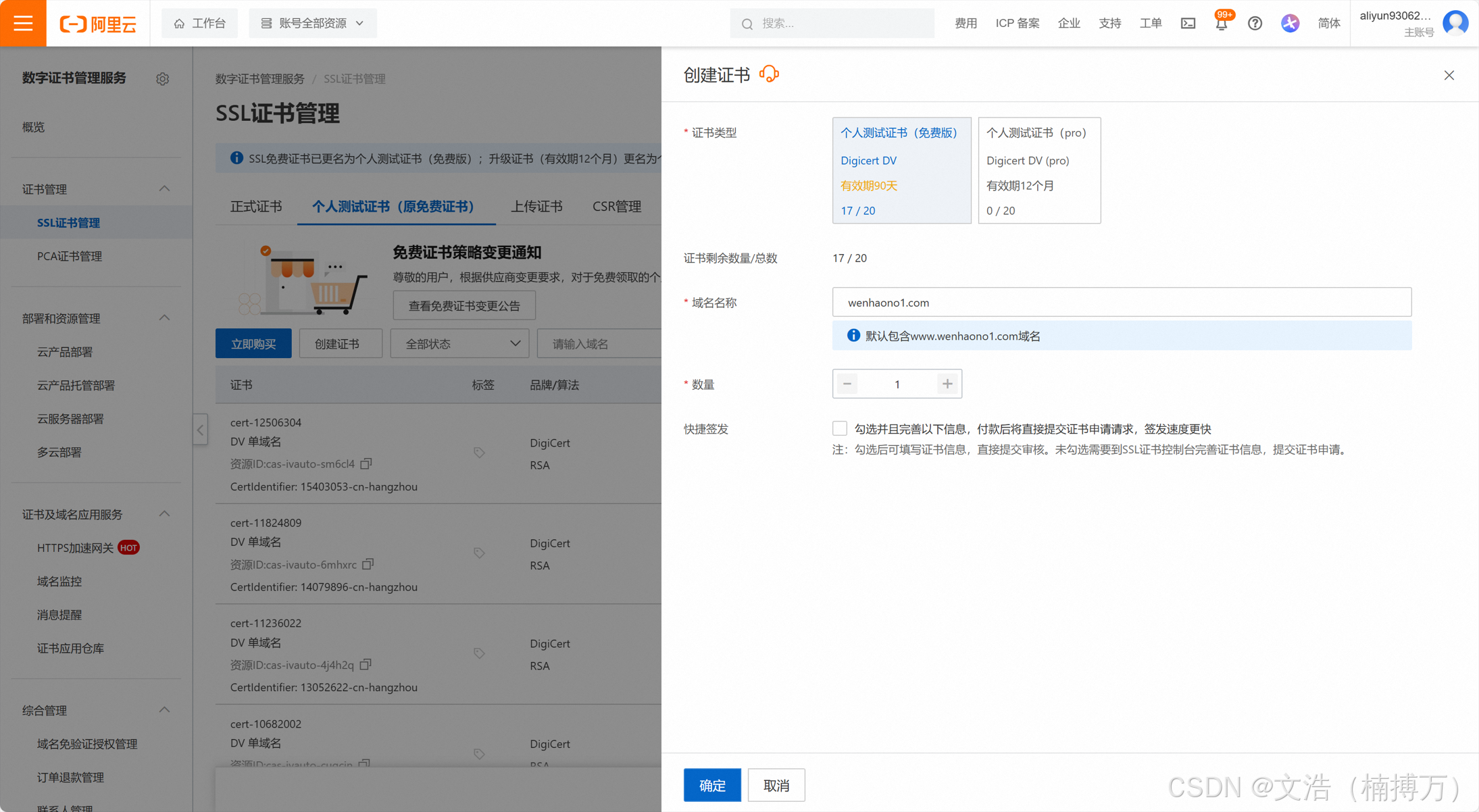Select the personal test certificate (pro) option
1479x812 pixels.
1038,170
